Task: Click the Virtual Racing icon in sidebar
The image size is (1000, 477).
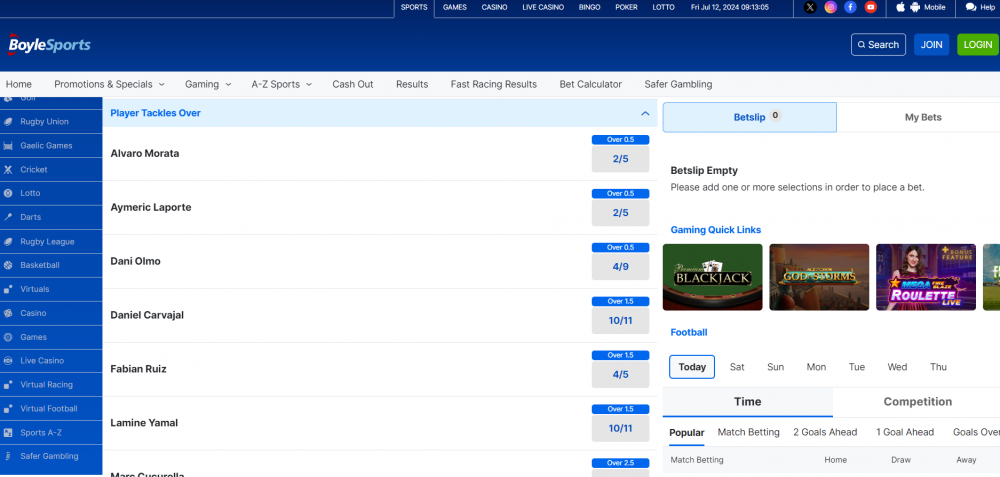Action: [x=8, y=385]
